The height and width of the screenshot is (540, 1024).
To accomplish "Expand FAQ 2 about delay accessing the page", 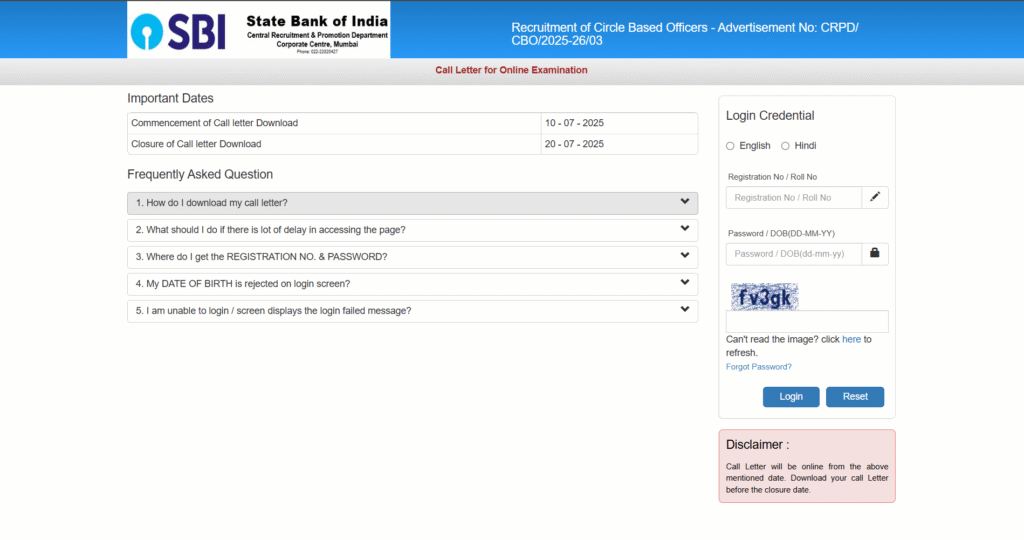I will [412, 230].
